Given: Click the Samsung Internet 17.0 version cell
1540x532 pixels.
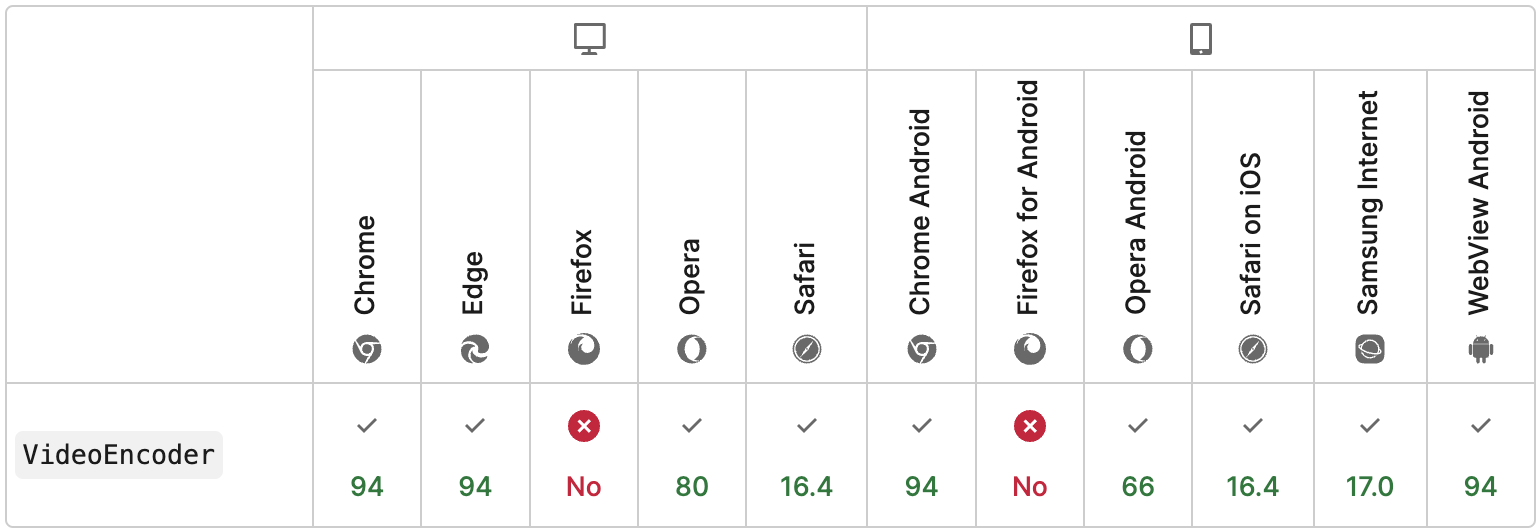Looking at the screenshot, I should (x=1370, y=455).
